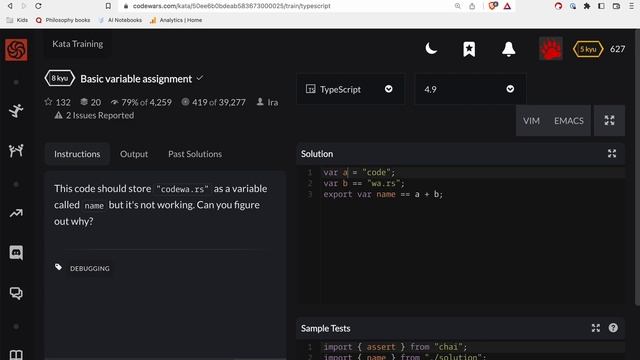
Task: Open the Analytics | Home bookmark
Action: [x=176, y=20]
